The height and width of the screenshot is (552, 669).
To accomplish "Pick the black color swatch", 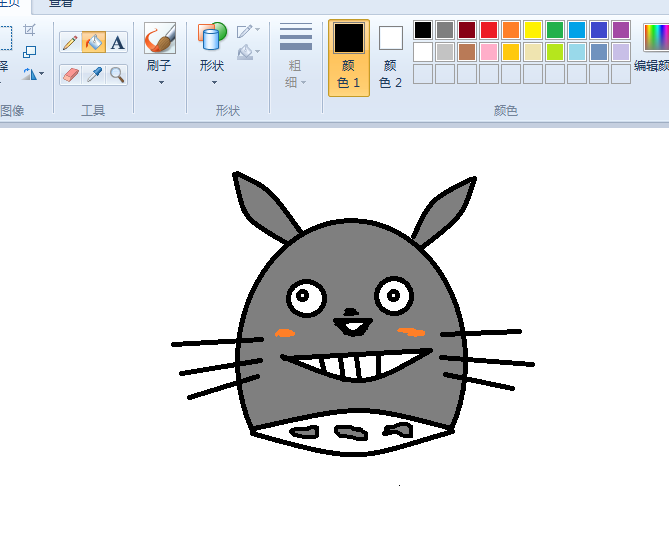I will (423, 30).
